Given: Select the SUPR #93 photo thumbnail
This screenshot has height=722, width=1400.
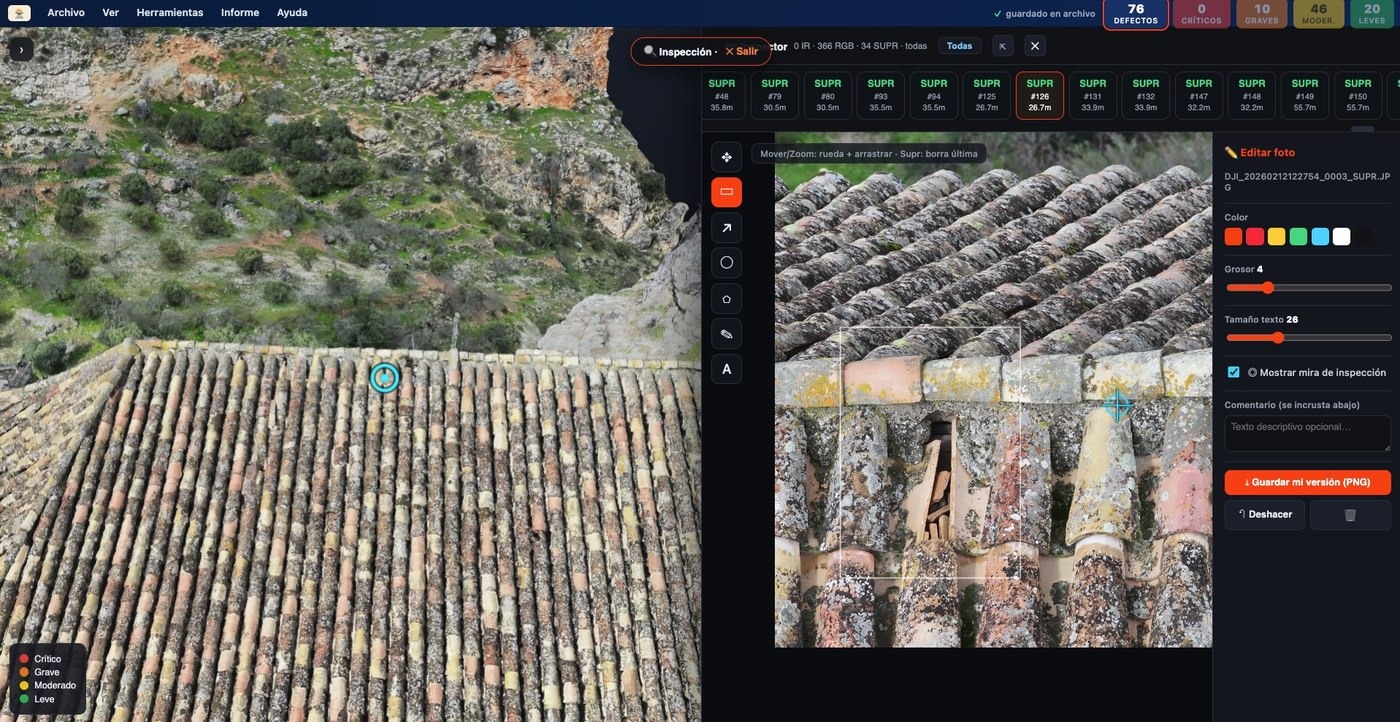Looking at the screenshot, I should (x=881, y=96).
